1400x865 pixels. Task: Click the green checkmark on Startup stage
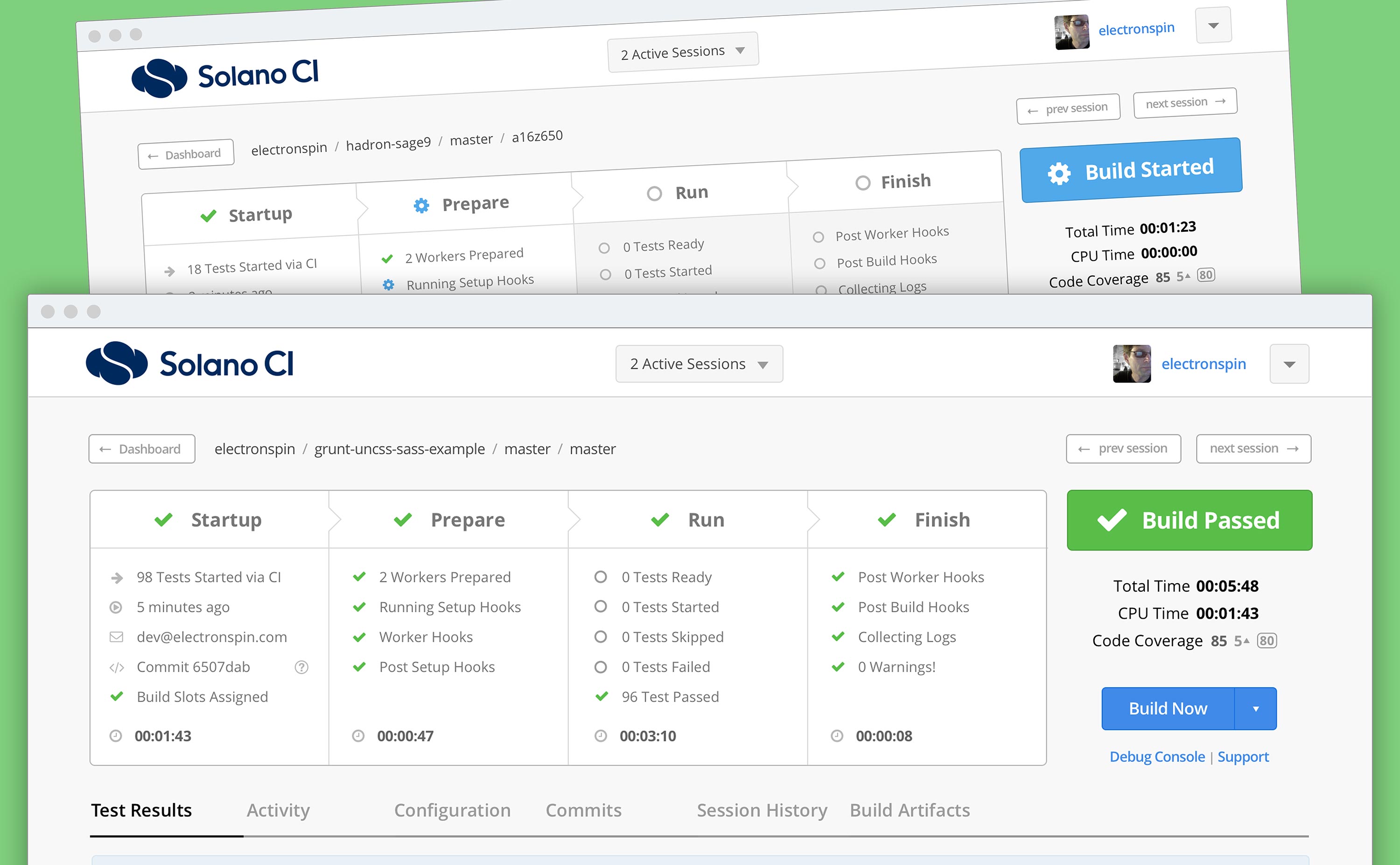[x=163, y=518]
